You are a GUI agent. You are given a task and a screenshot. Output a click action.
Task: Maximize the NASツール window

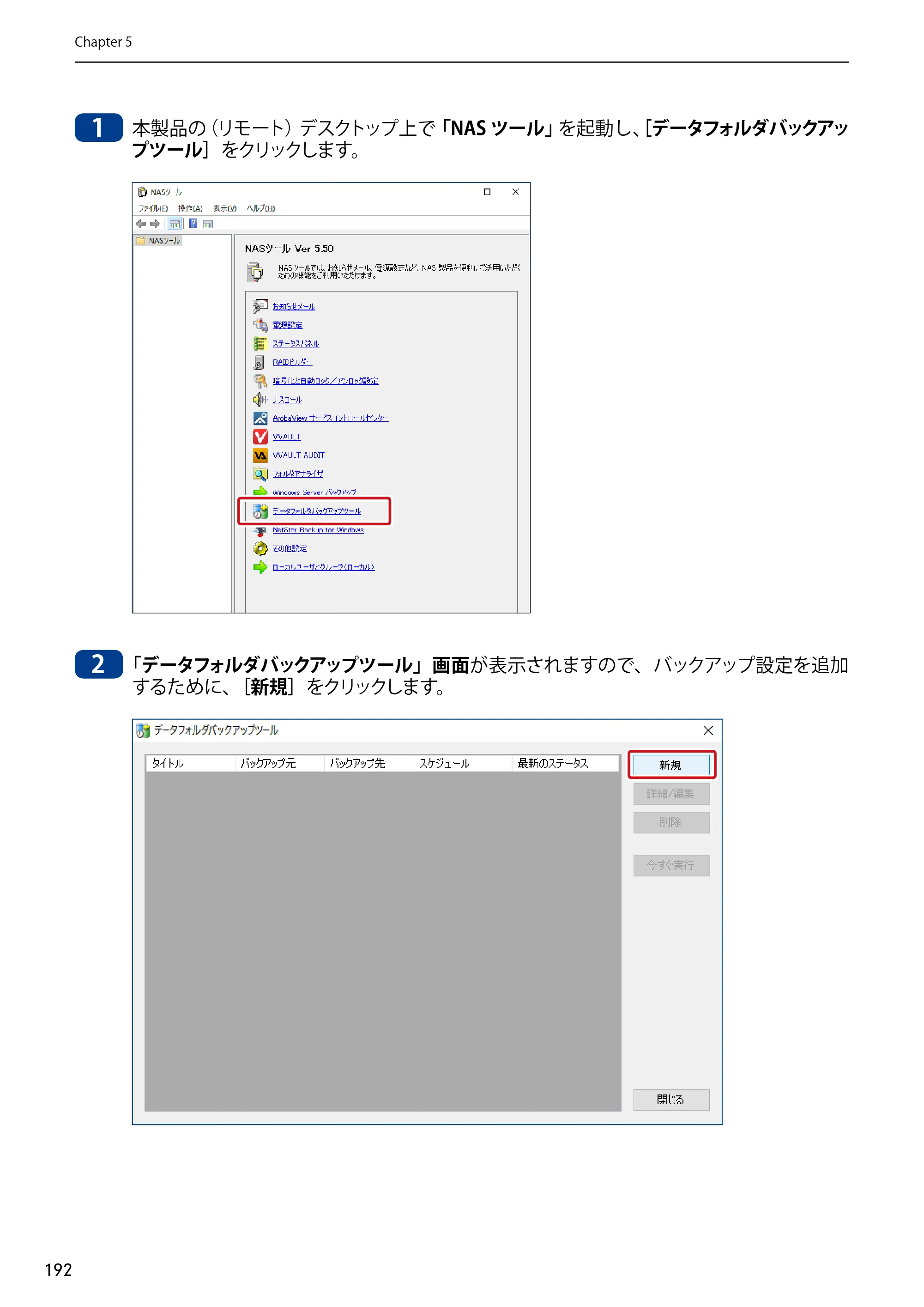[x=487, y=192]
